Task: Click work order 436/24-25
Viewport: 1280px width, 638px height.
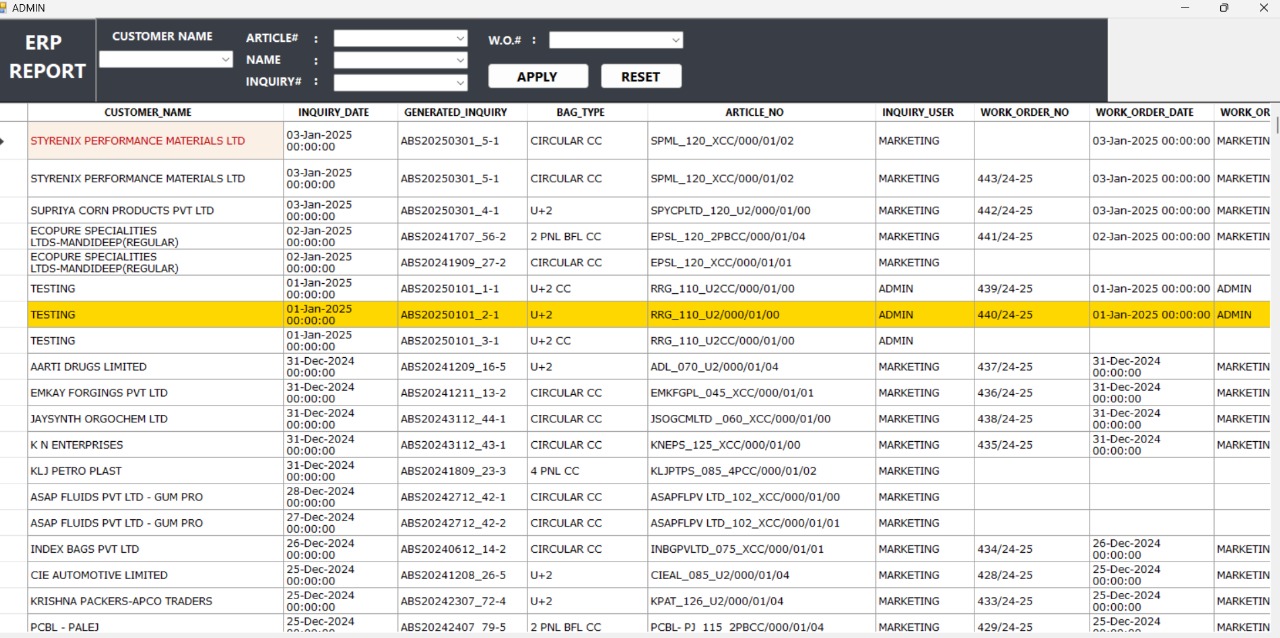Action: [x=1032, y=393]
